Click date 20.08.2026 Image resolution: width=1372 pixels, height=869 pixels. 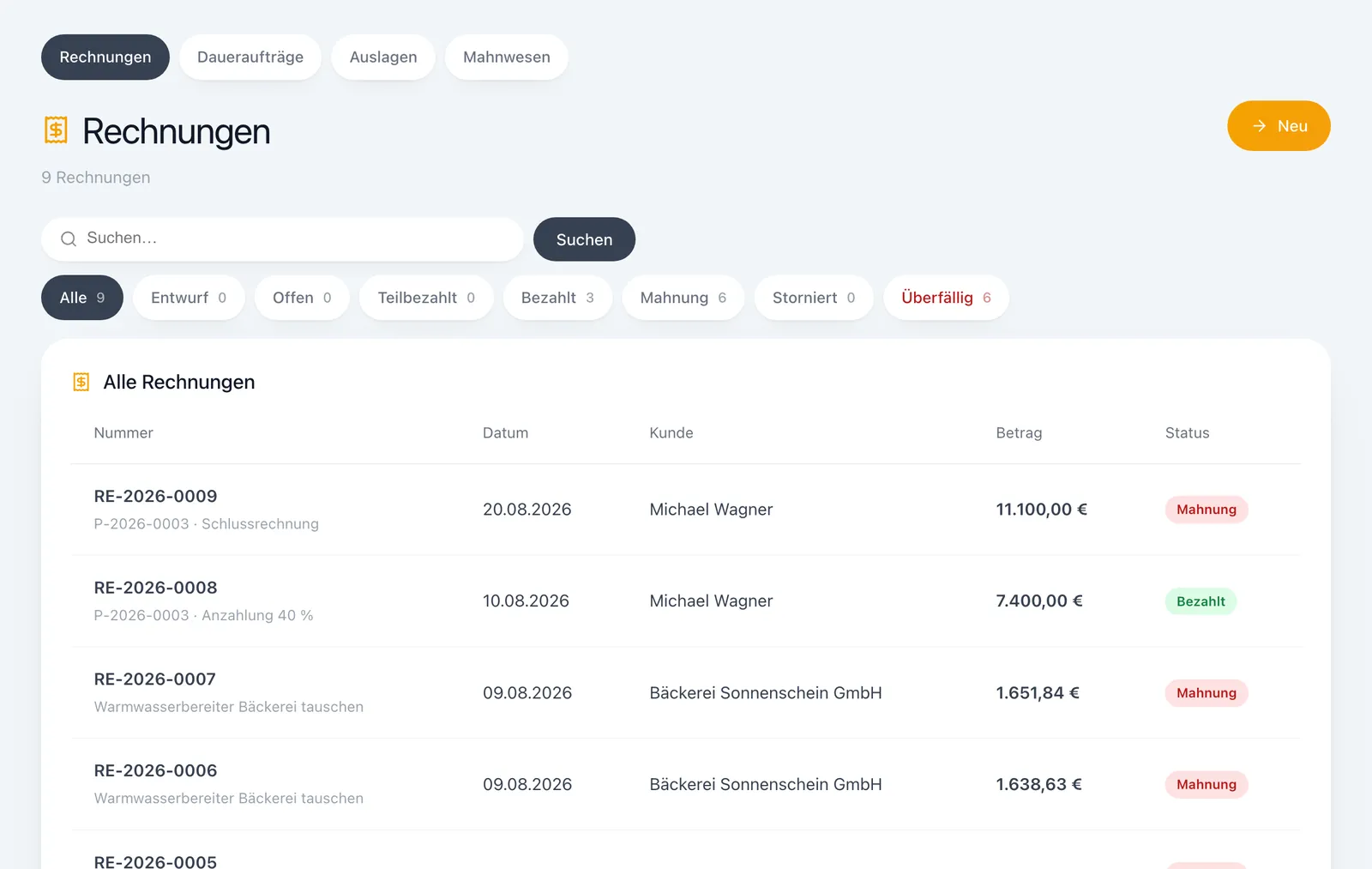(x=527, y=510)
